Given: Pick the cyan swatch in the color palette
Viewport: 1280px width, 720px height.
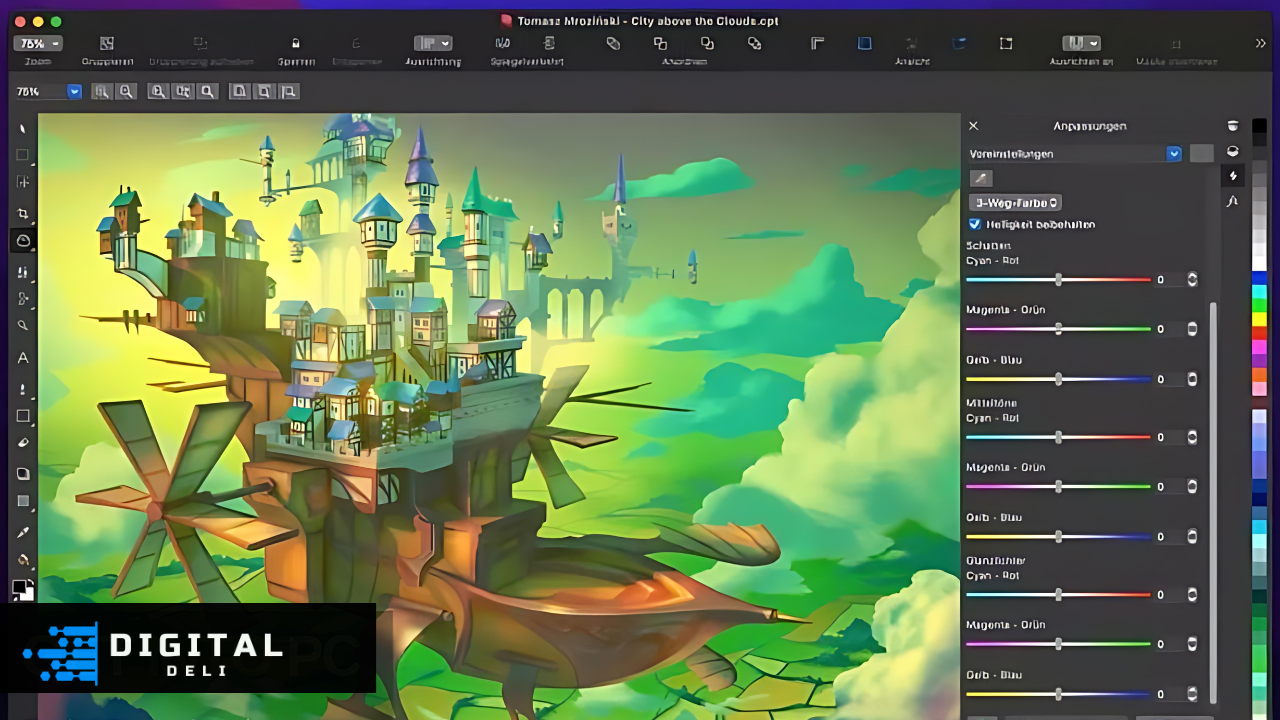Looking at the screenshot, I should 1259,291.
